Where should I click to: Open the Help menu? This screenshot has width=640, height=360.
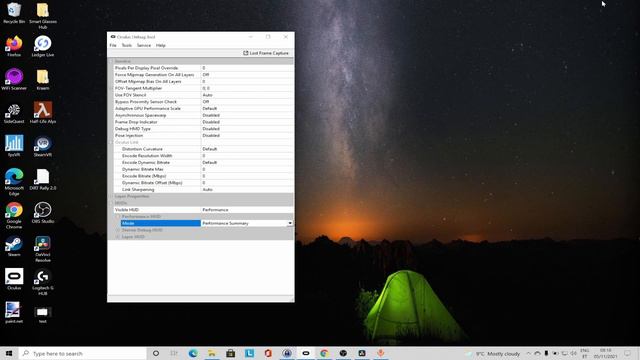click(161, 45)
